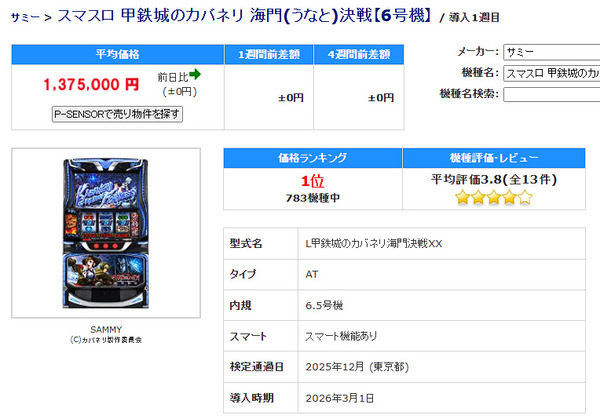This screenshot has height=419, width=600.
Task: Click the 1位 ranking value
Action: tap(313, 181)
